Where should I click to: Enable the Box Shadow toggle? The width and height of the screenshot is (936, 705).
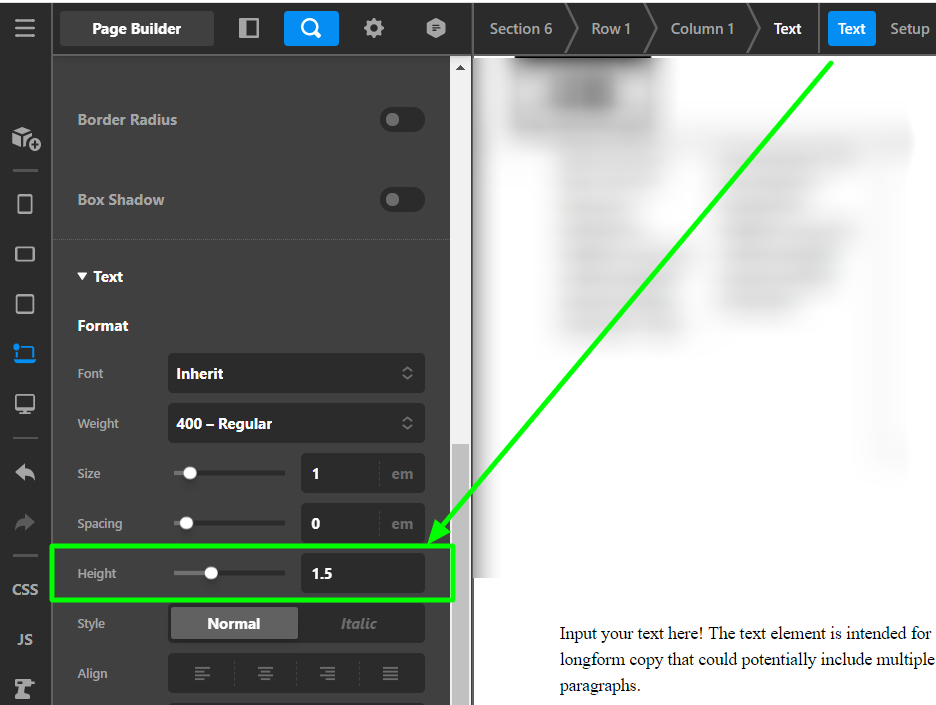(x=402, y=199)
